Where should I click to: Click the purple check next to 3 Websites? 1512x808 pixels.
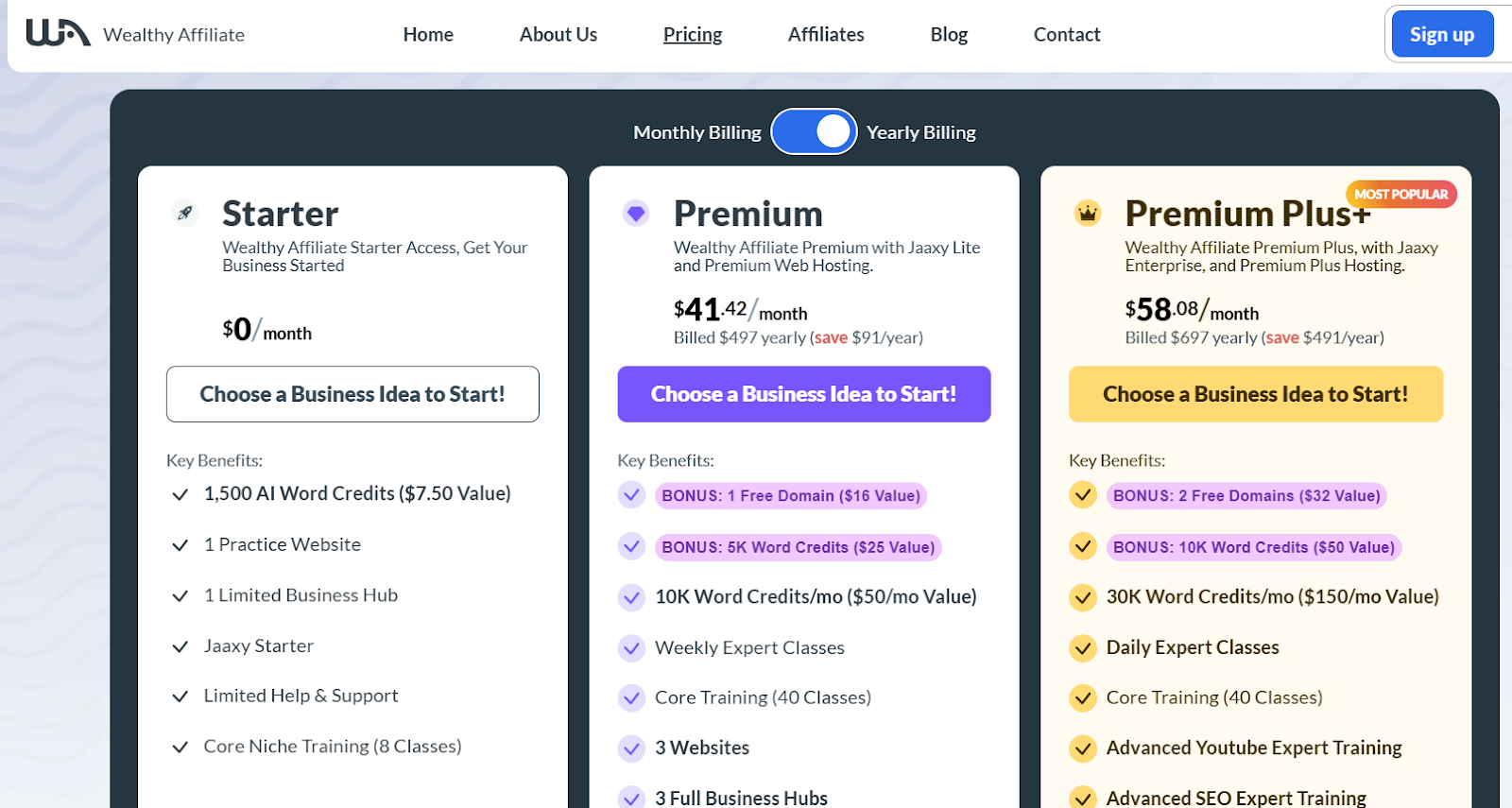pos(631,748)
